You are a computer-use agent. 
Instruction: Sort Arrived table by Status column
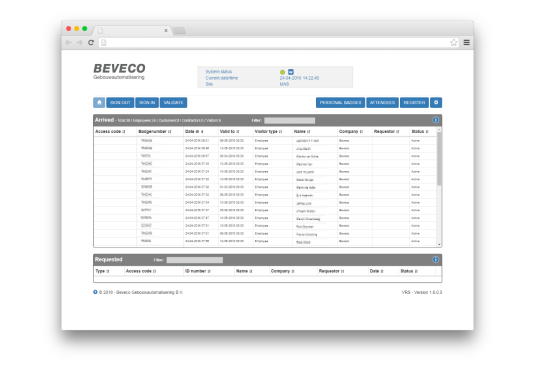point(420,131)
